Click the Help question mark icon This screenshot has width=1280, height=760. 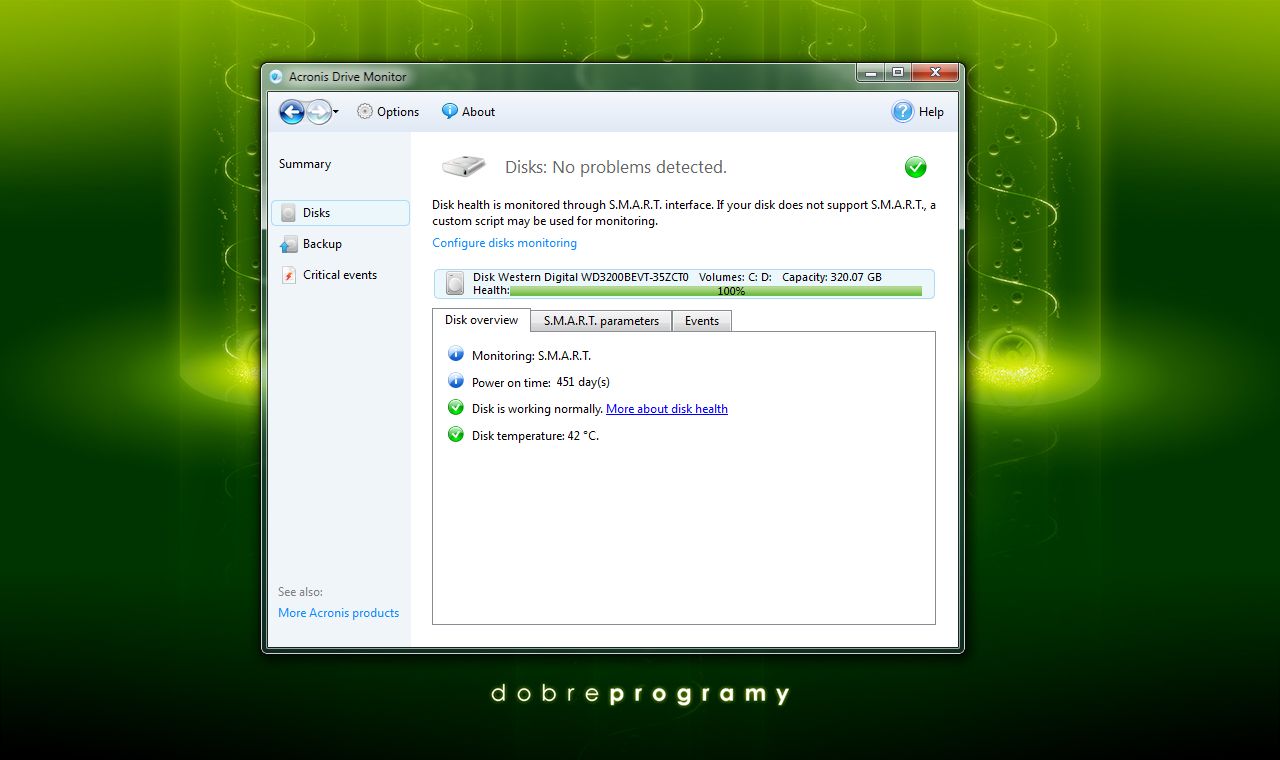(x=902, y=112)
